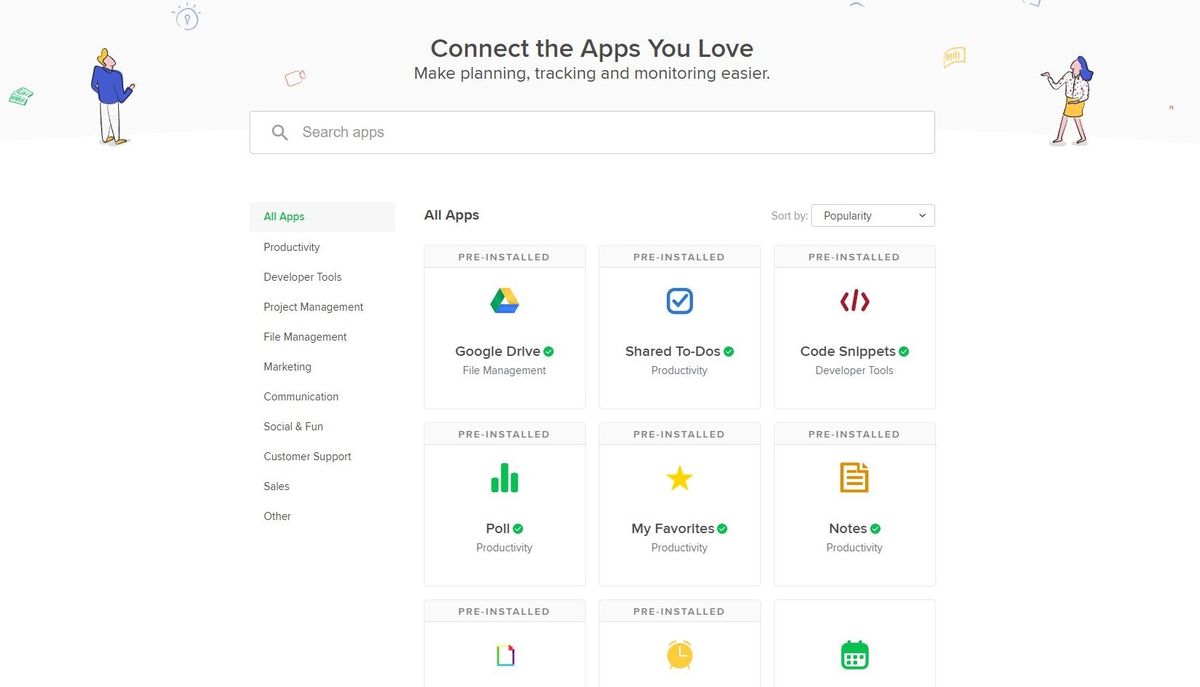Open the Shared To-Dos checkbox icon
The width and height of the screenshot is (1200, 687).
click(679, 301)
